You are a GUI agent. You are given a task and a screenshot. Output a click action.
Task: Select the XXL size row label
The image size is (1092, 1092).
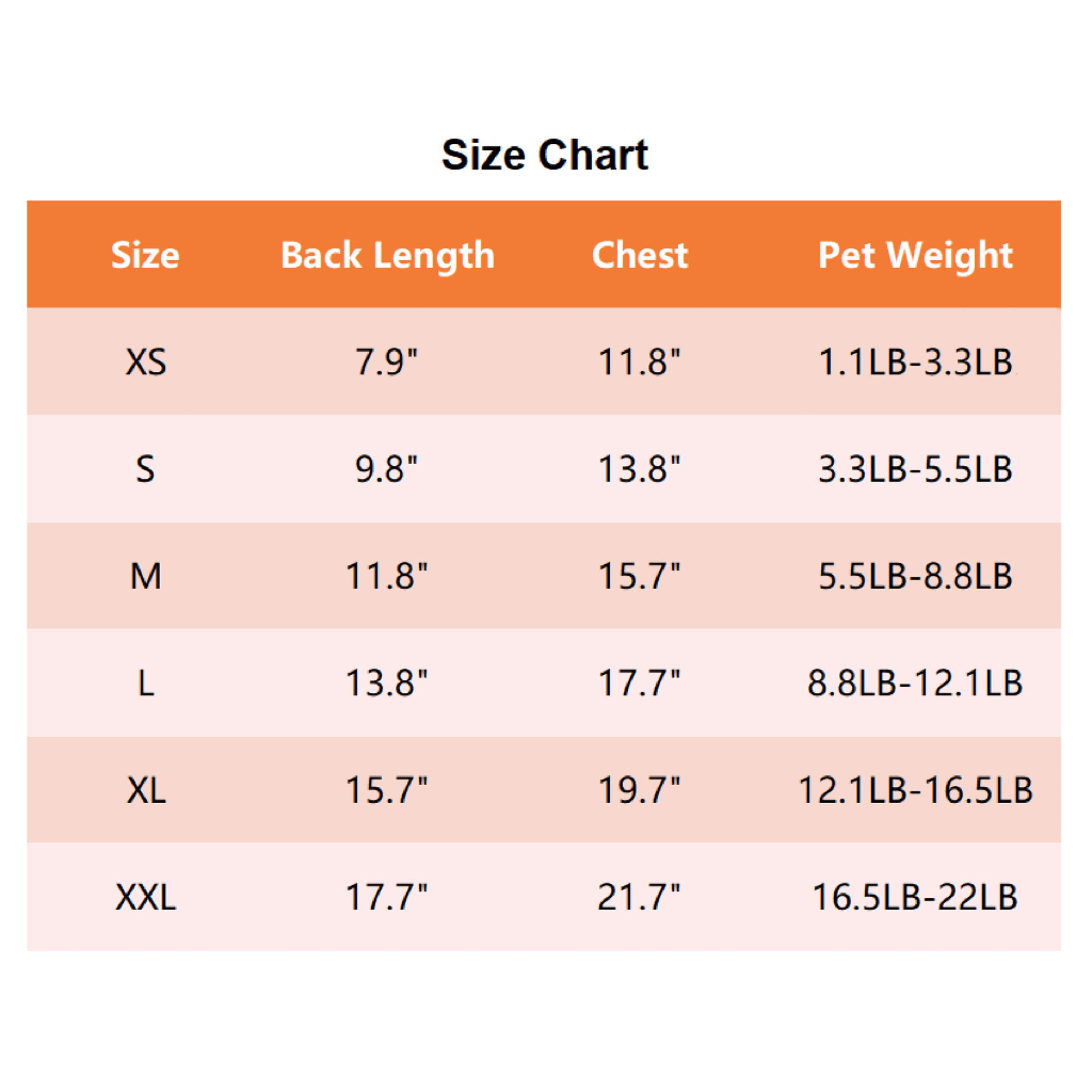[146, 897]
